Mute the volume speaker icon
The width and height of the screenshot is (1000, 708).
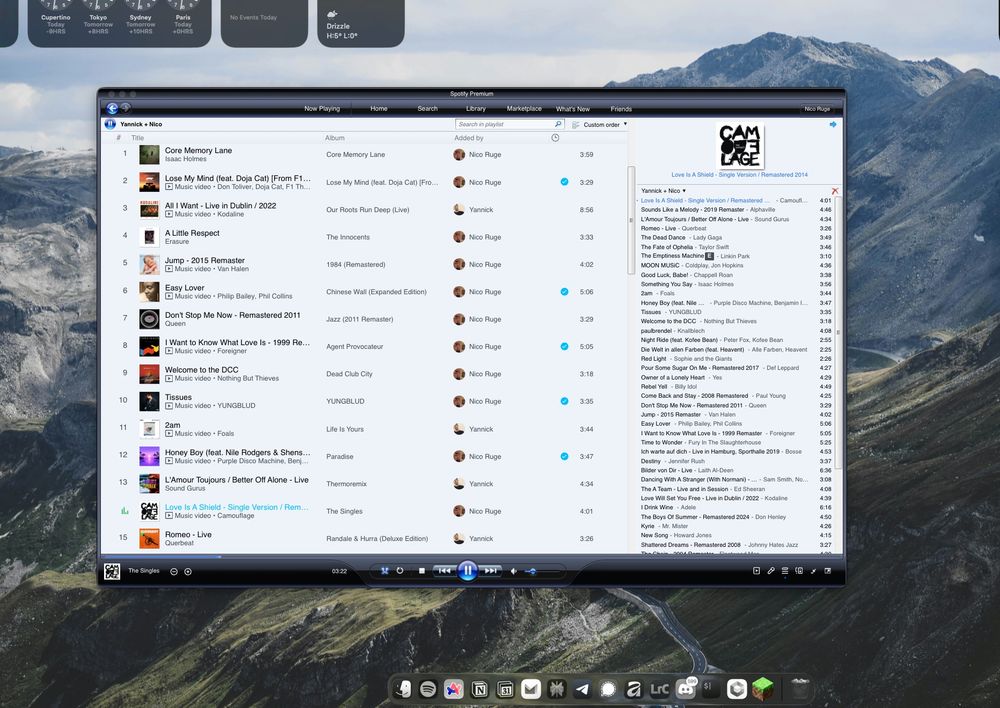tap(513, 571)
